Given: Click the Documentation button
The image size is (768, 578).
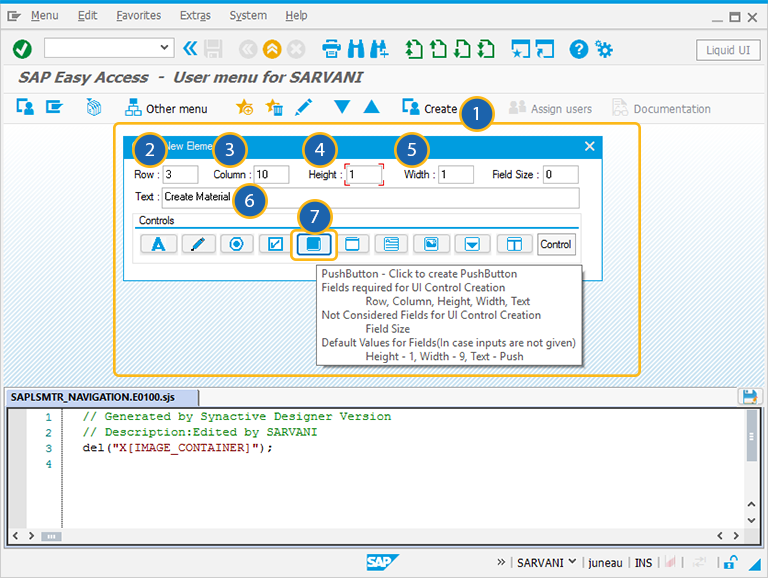Looking at the screenshot, I should pos(661,108).
